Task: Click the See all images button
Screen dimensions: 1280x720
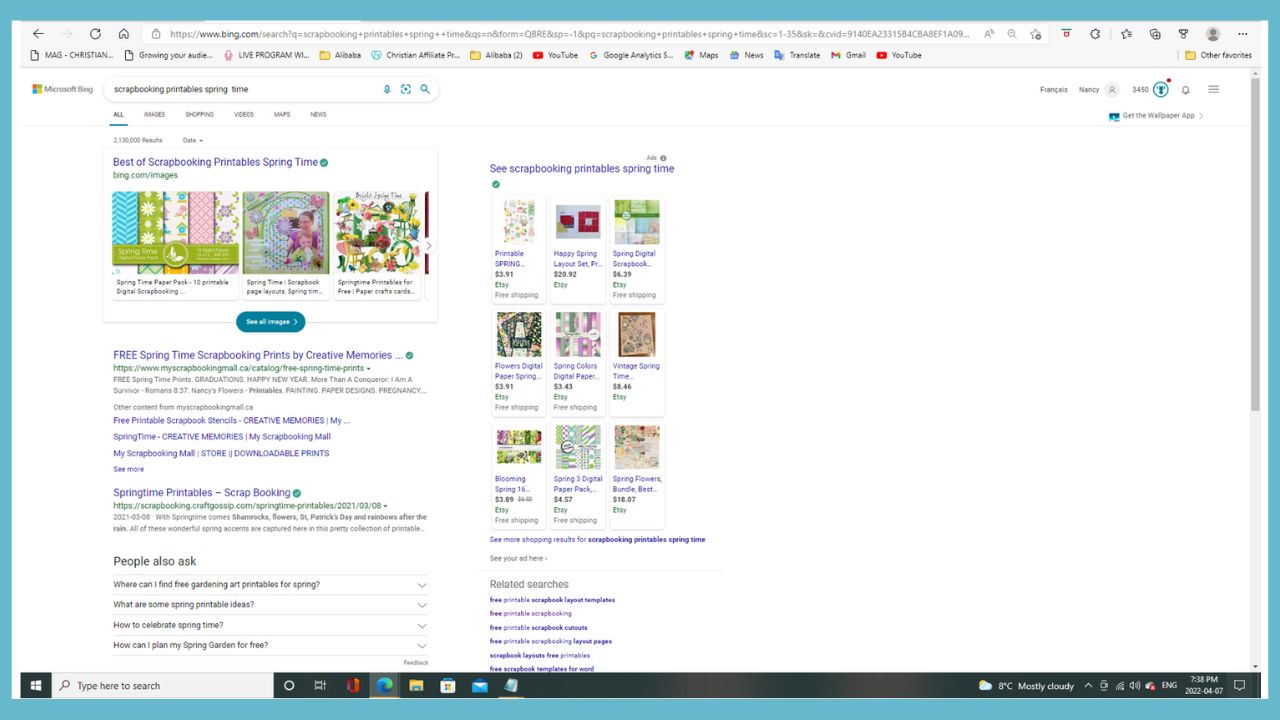Action: pos(271,322)
